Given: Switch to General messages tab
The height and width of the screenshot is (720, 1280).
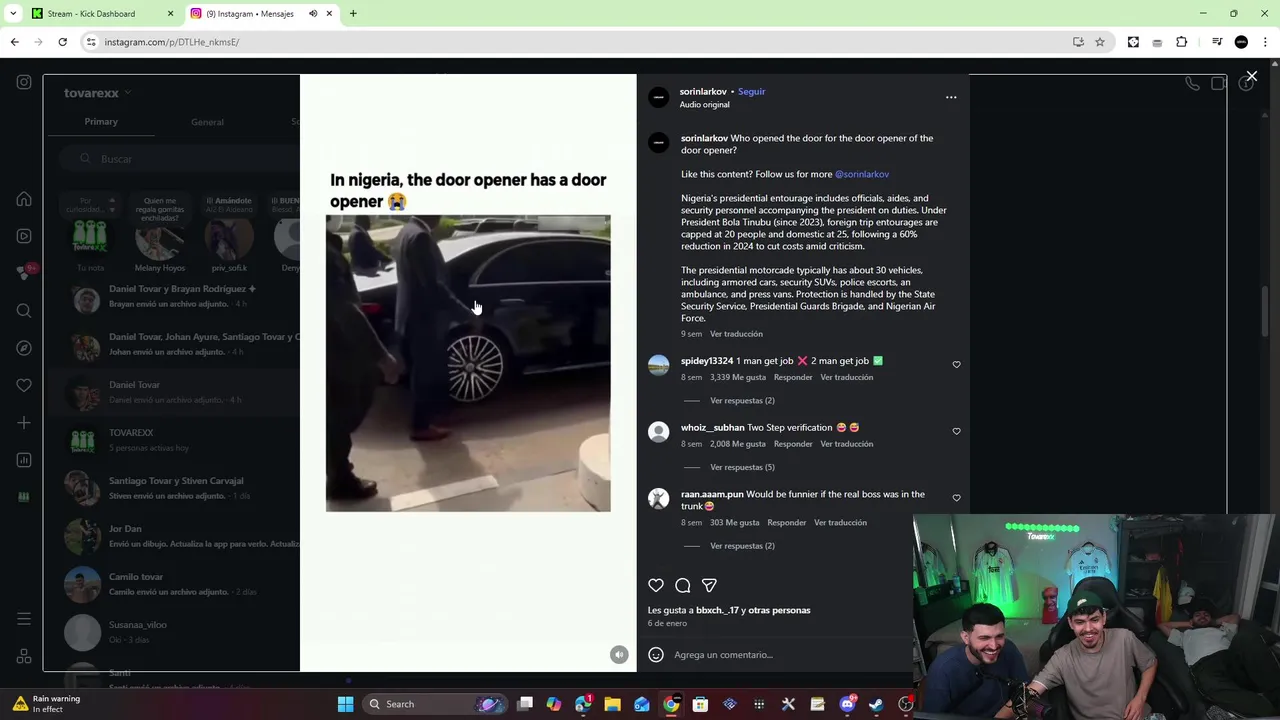Looking at the screenshot, I should (x=207, y=122).
